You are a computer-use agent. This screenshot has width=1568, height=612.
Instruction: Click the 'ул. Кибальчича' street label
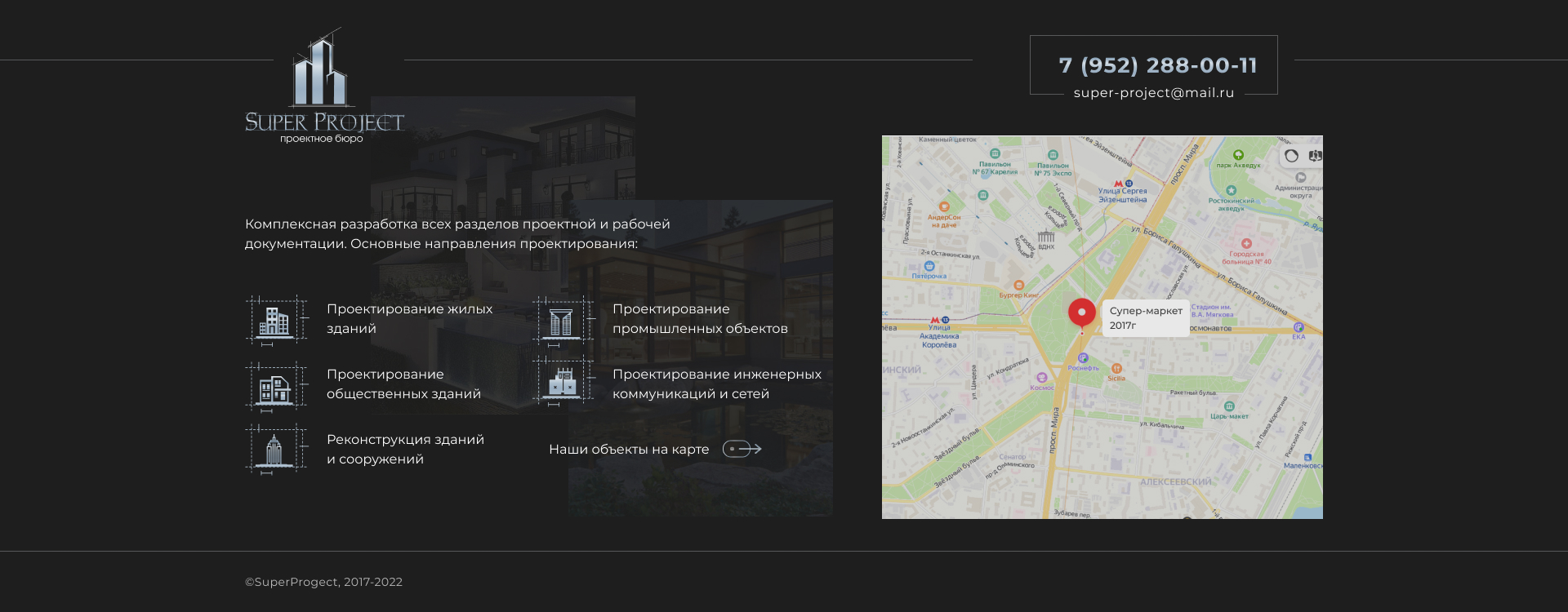coord(1161,425)
